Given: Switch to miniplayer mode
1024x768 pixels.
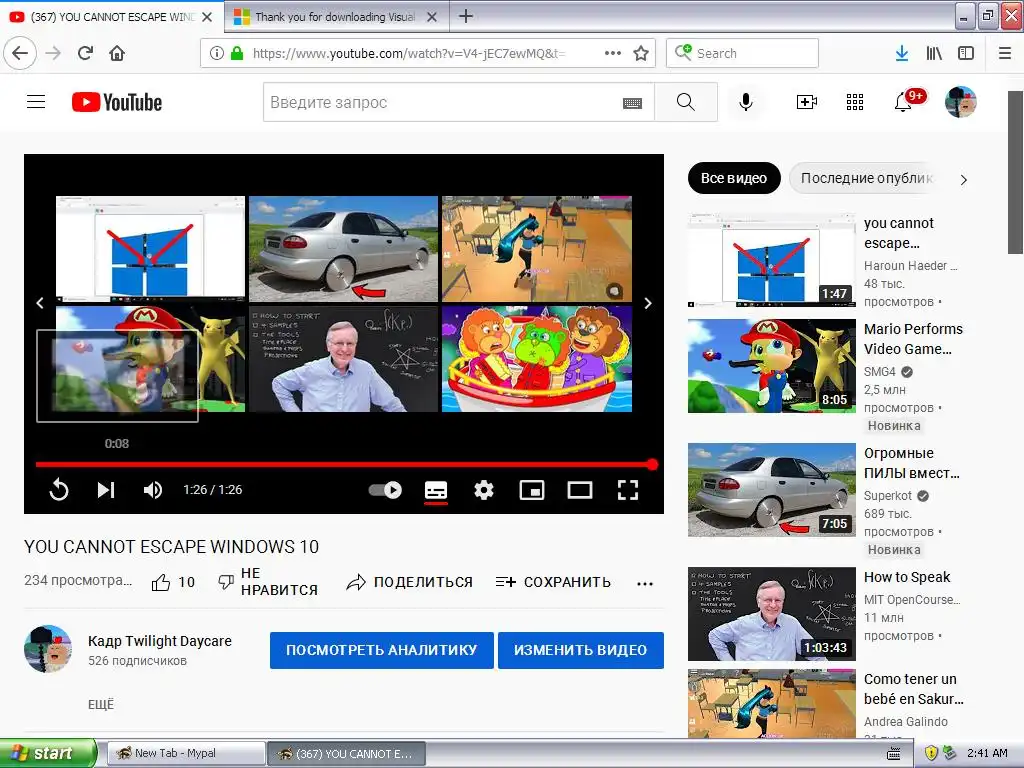Looking at the screenshot, I should (532, 490).
